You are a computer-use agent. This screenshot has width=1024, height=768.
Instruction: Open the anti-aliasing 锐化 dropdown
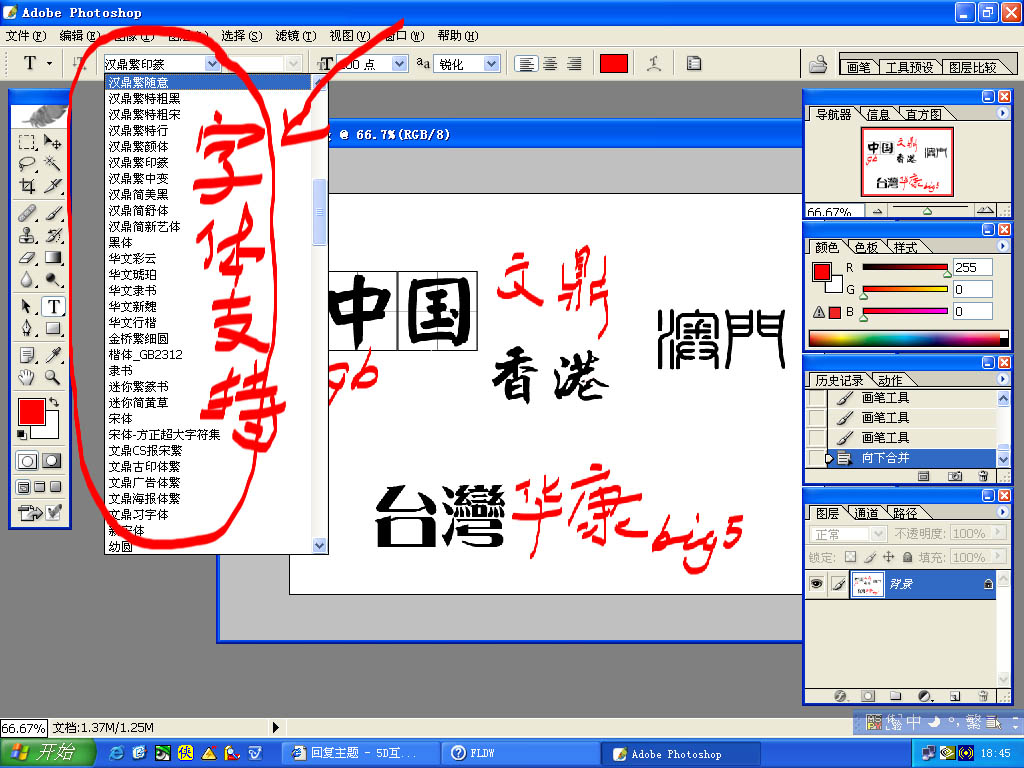(x=491, y=63)
